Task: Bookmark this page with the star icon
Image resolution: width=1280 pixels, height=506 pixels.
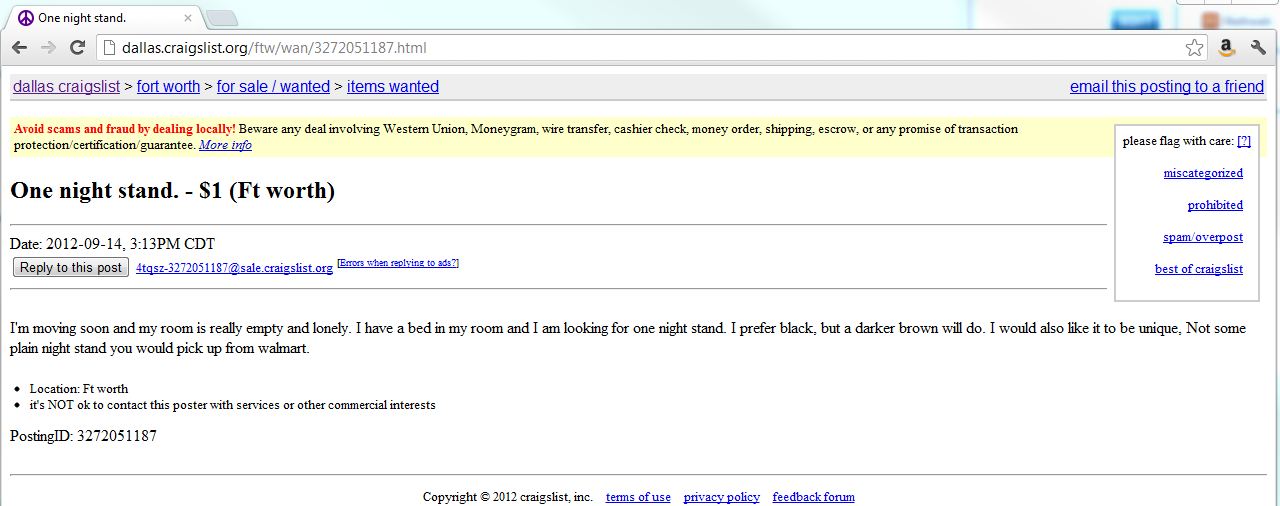Action: coord(1194,48)
